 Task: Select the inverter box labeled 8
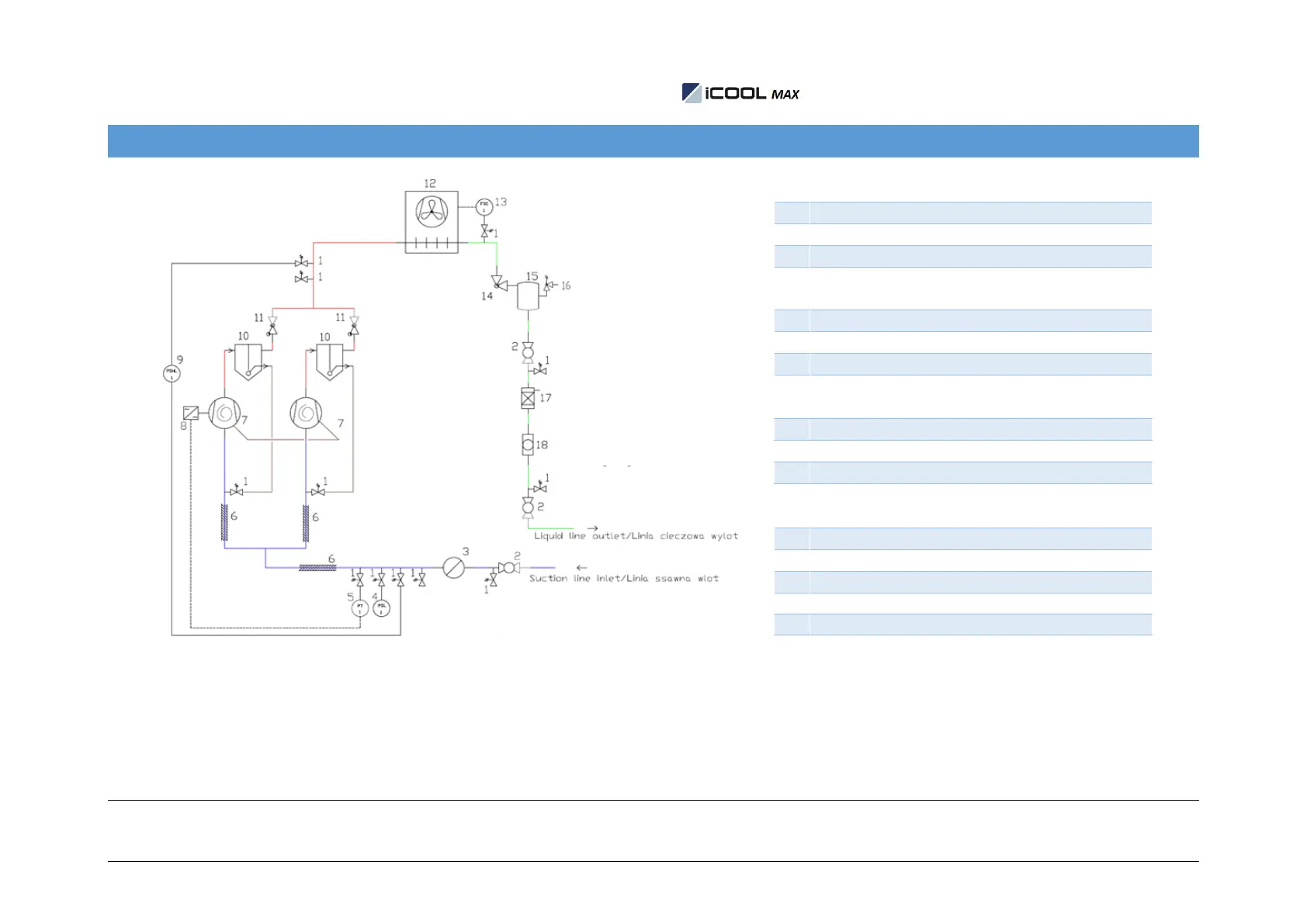pos(190,413)
